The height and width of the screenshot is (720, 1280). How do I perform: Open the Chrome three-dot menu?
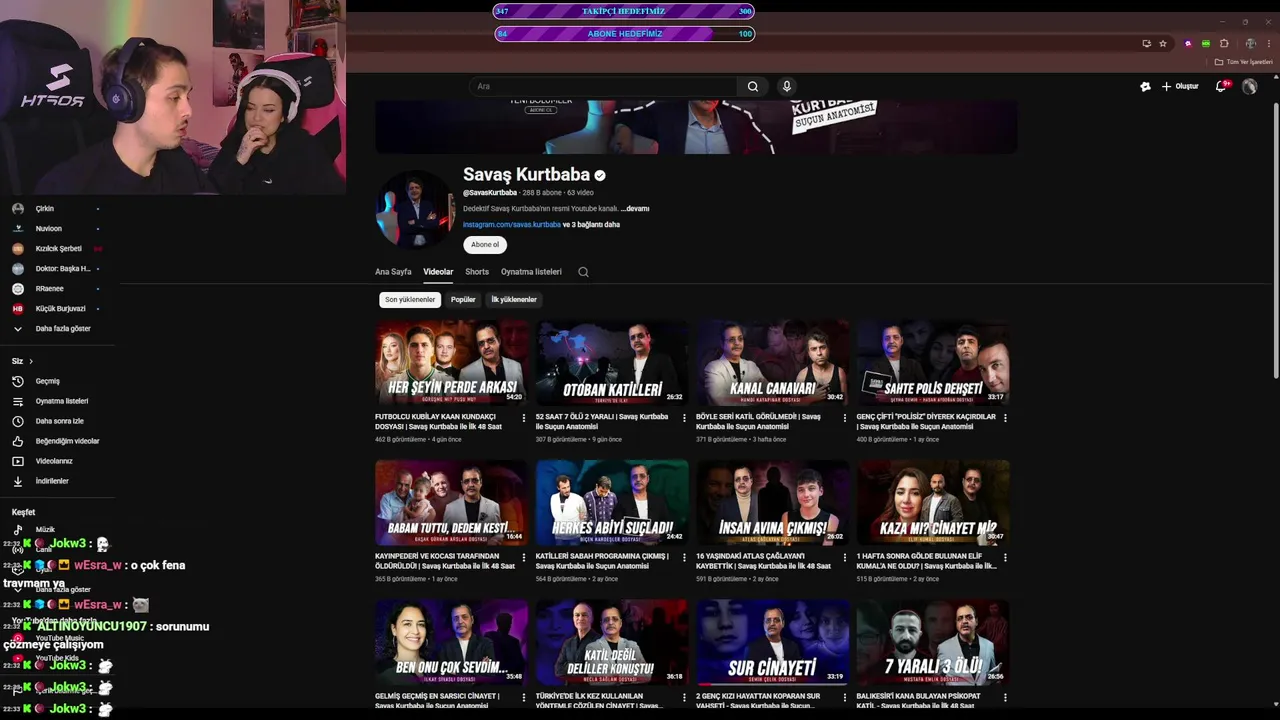[x=1268, y=43]
